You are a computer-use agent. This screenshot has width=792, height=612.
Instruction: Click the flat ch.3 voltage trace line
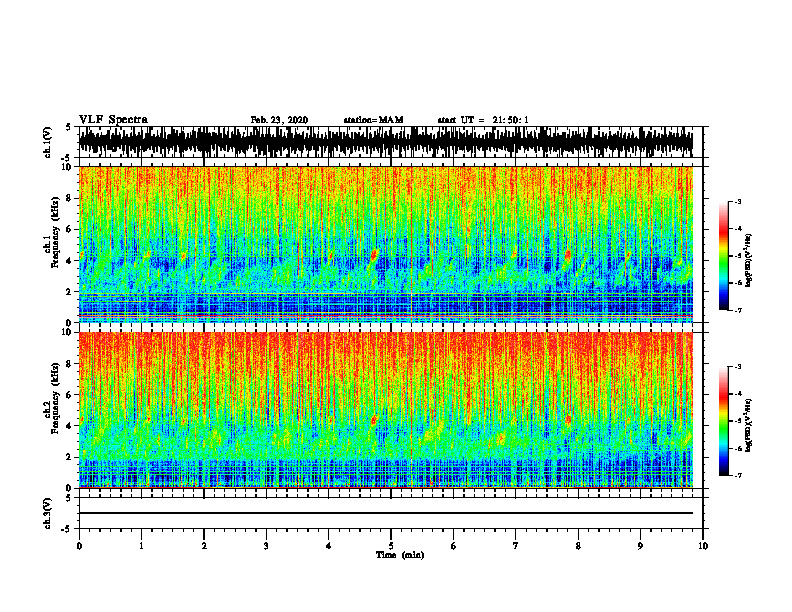pyautogui.click(x=385, y=513)
